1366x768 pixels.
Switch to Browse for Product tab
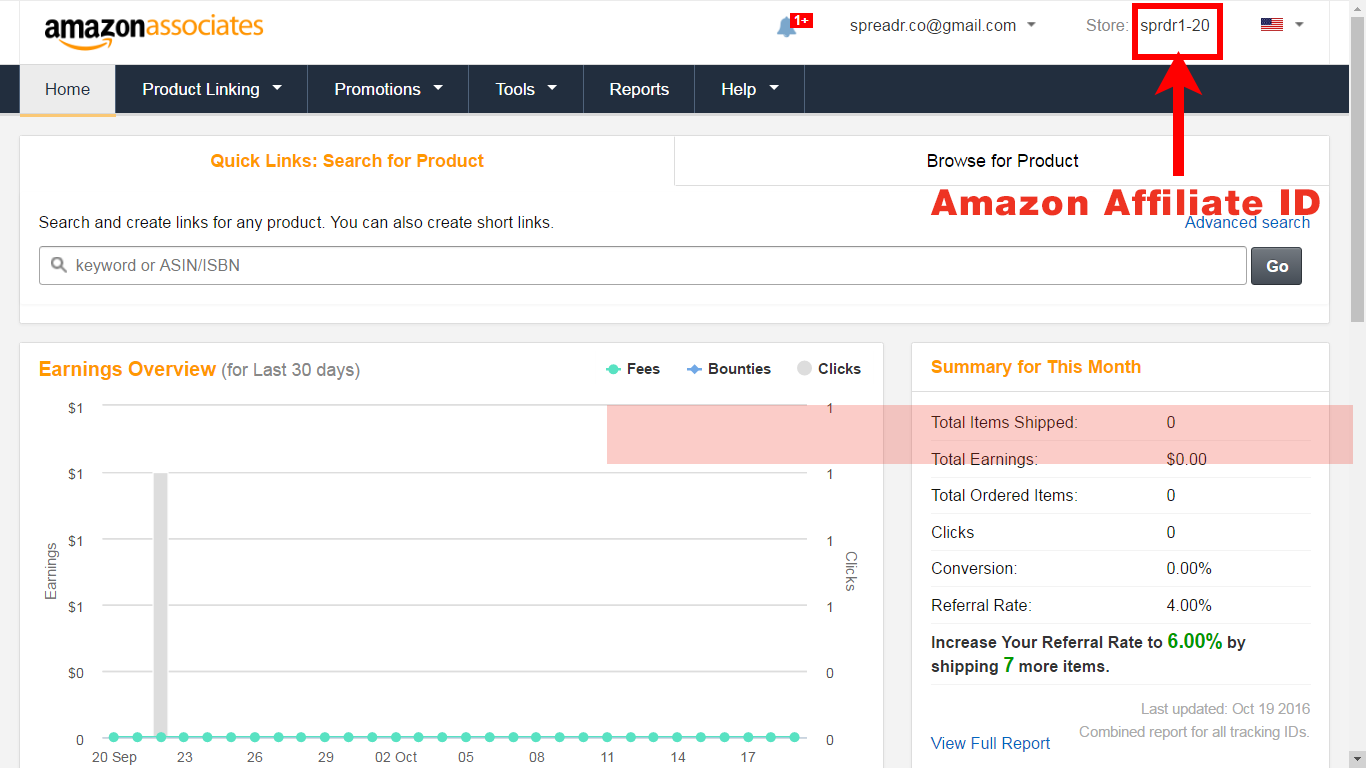pos(1002,161)
